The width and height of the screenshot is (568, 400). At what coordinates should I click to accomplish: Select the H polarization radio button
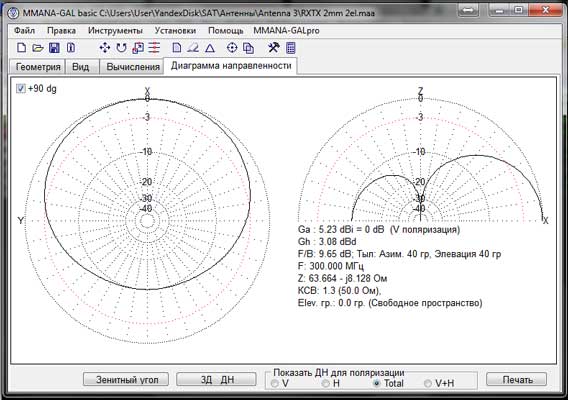(x=326, y=383)
